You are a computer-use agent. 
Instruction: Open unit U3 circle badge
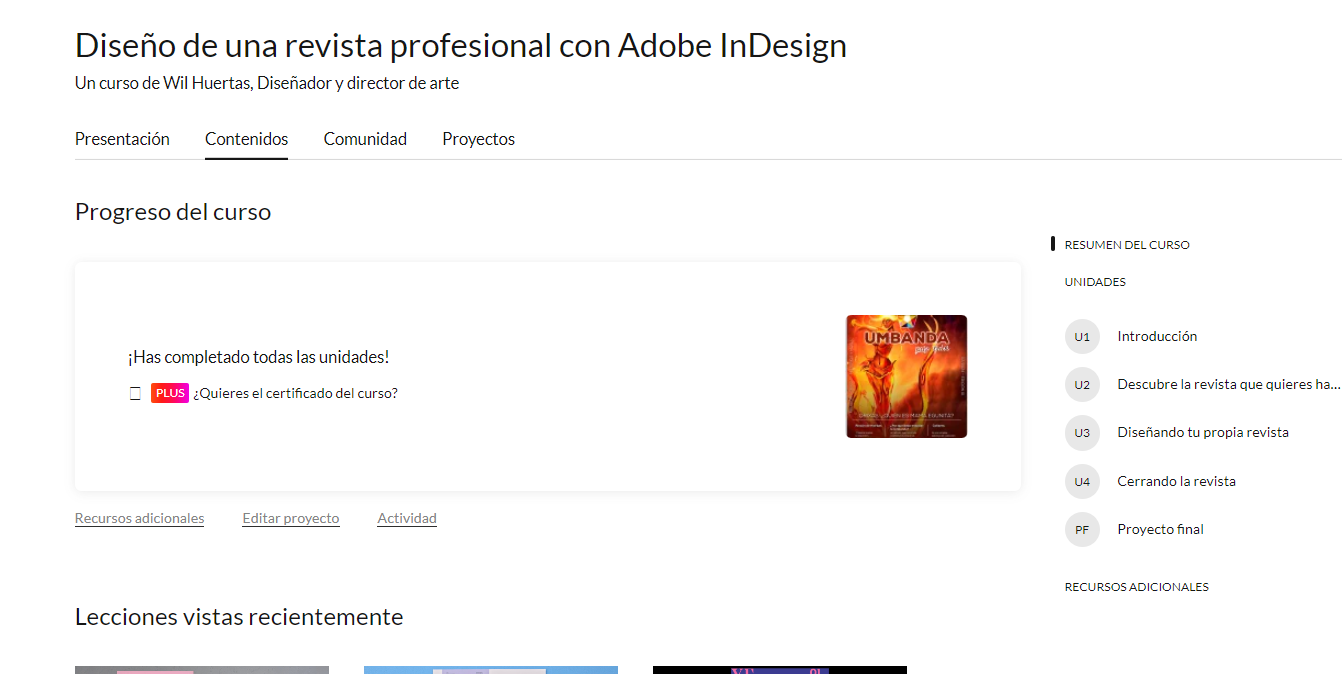(1082, 433)
